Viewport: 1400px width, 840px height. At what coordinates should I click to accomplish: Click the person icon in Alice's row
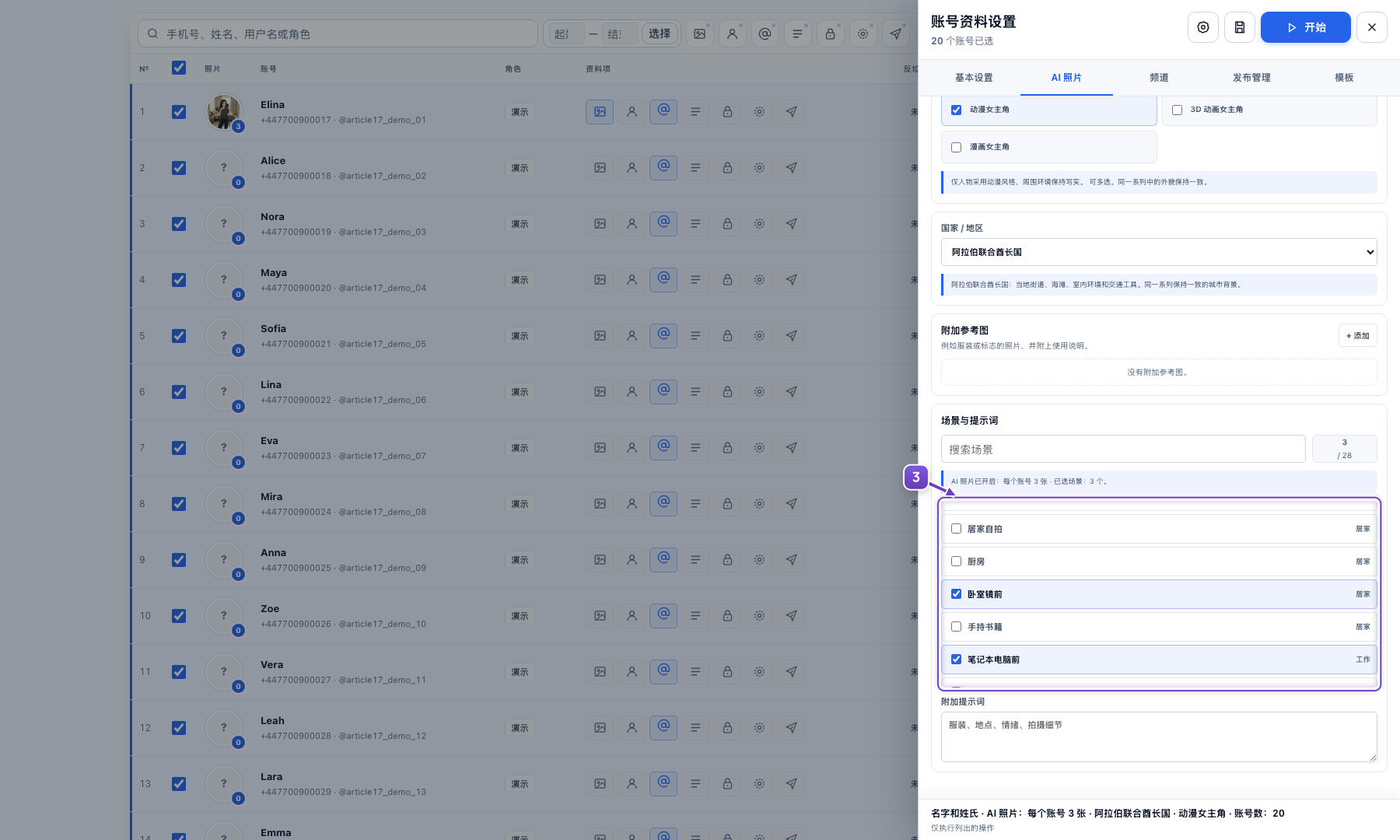(632, 168)
